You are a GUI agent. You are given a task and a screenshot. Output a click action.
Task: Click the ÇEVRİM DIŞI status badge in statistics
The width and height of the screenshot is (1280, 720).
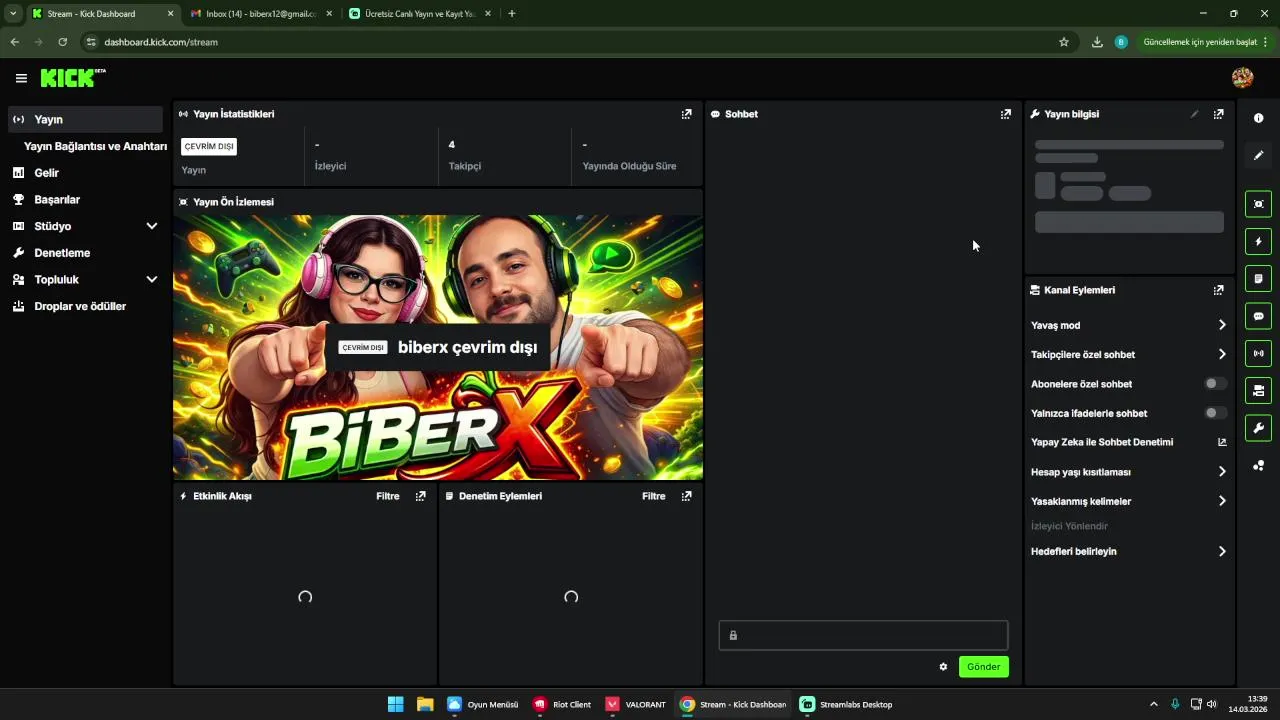(x=209, y=146)
